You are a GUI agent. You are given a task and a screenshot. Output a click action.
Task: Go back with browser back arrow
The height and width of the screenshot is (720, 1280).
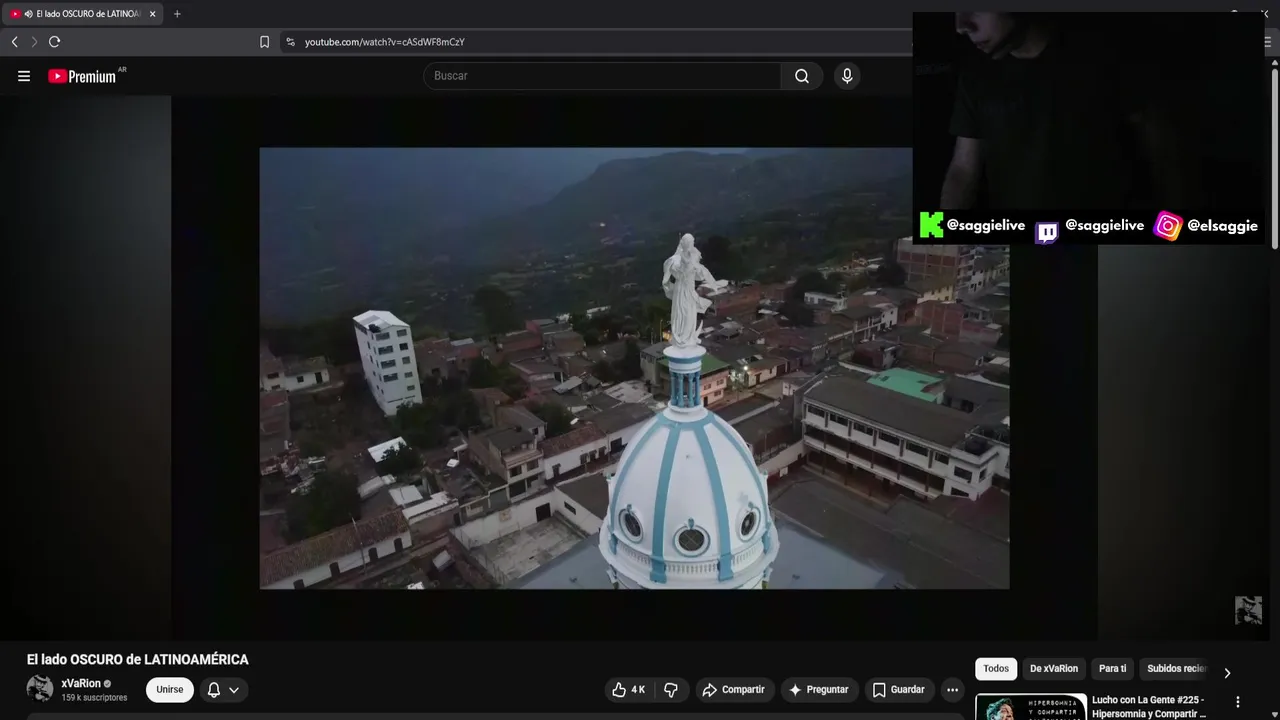point(14,42)
